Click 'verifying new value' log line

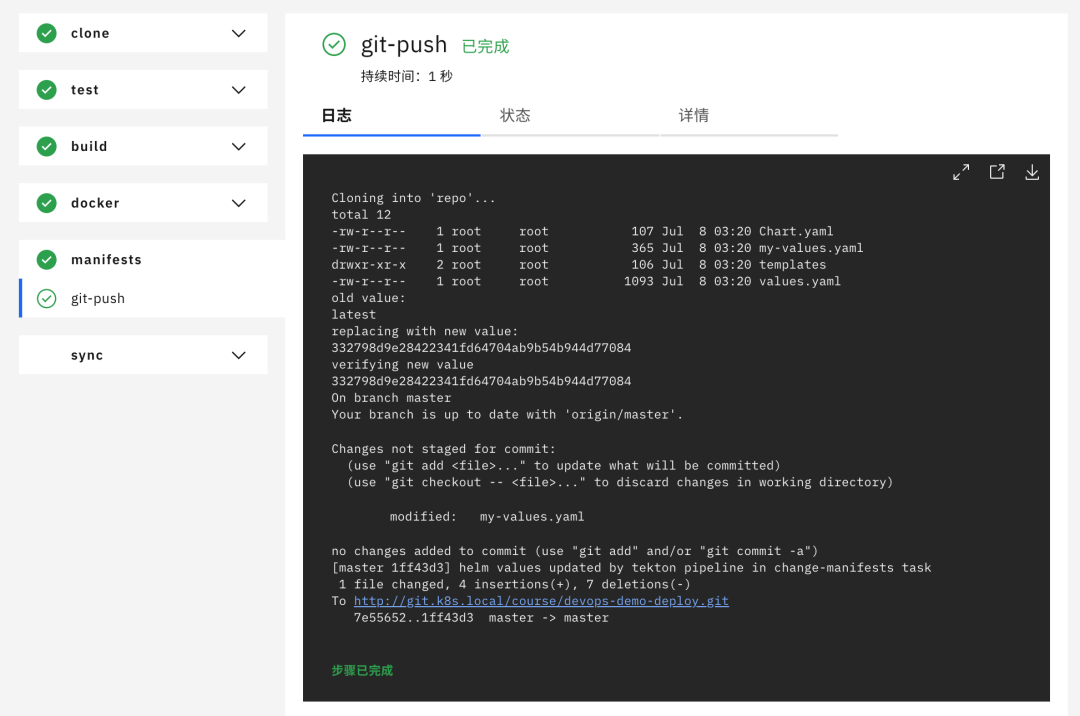[402, 365]
